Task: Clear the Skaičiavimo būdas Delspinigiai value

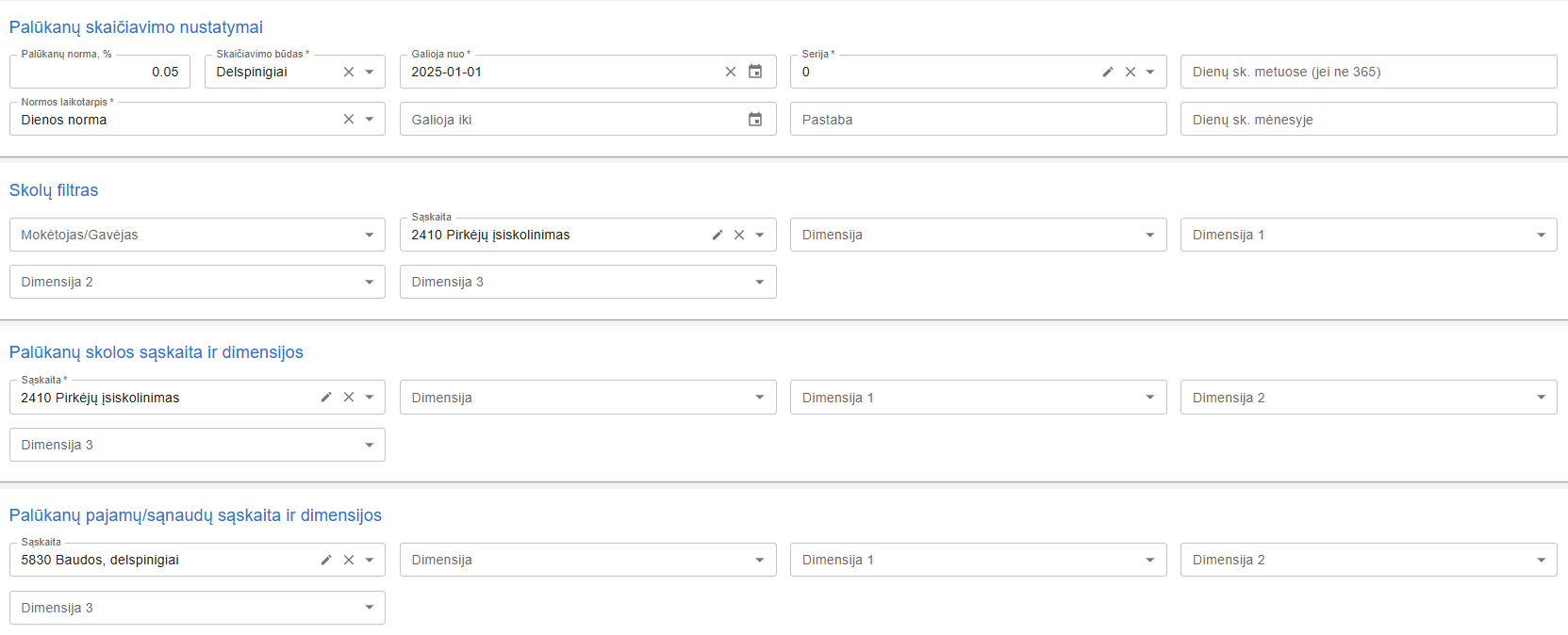Action: [349, 72]
